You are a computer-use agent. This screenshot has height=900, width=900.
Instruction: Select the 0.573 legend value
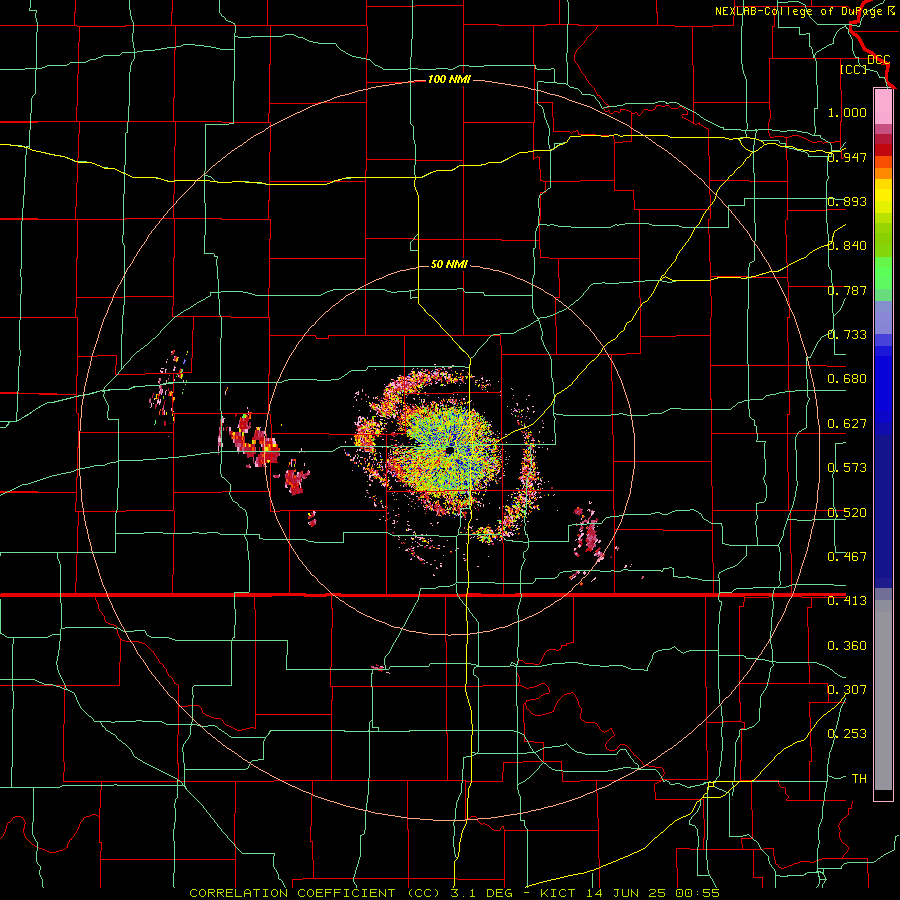click(x=847, y=468)
